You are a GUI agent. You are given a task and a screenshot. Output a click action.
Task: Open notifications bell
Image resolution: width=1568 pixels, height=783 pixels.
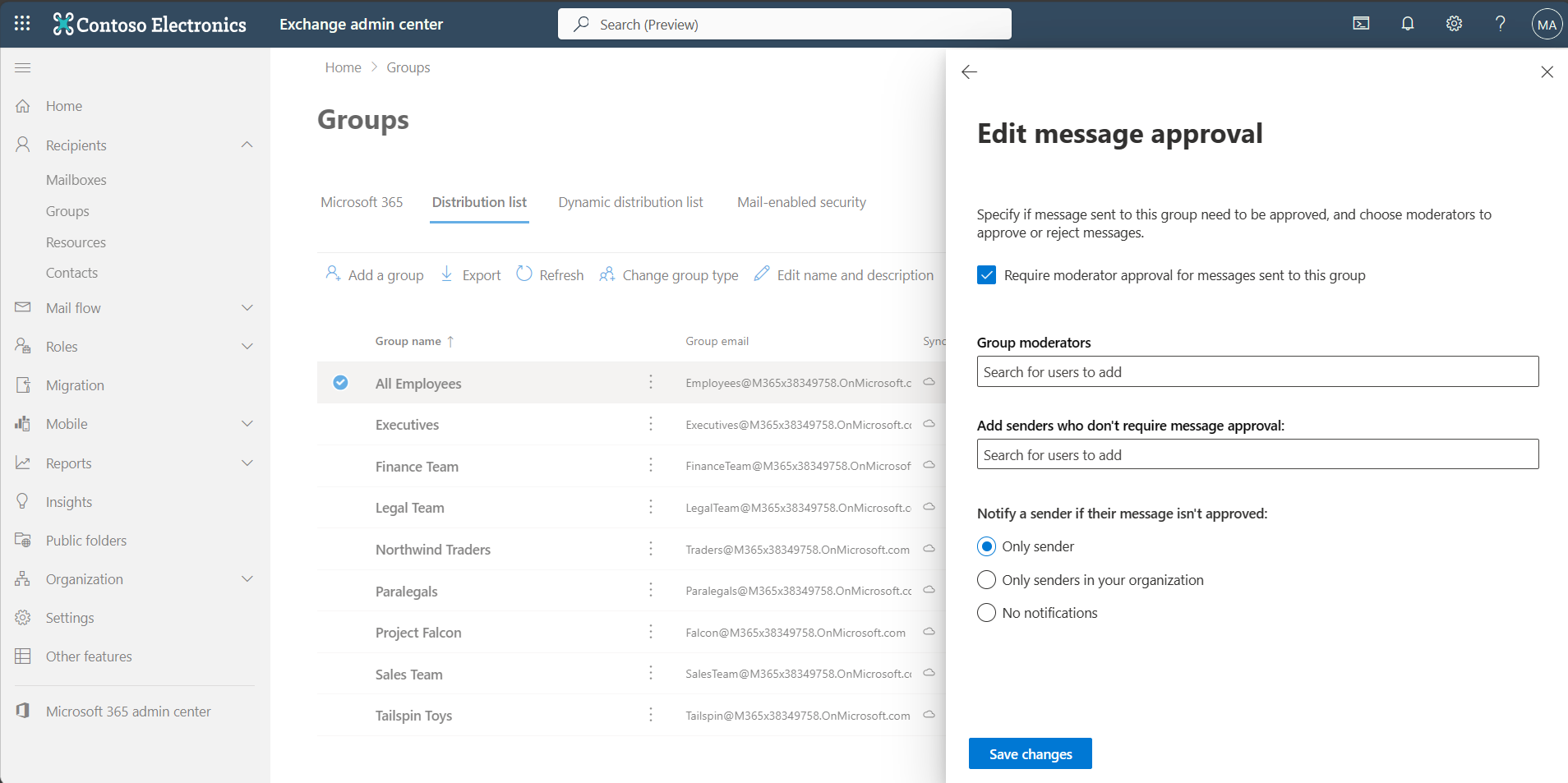point(1407,23)
